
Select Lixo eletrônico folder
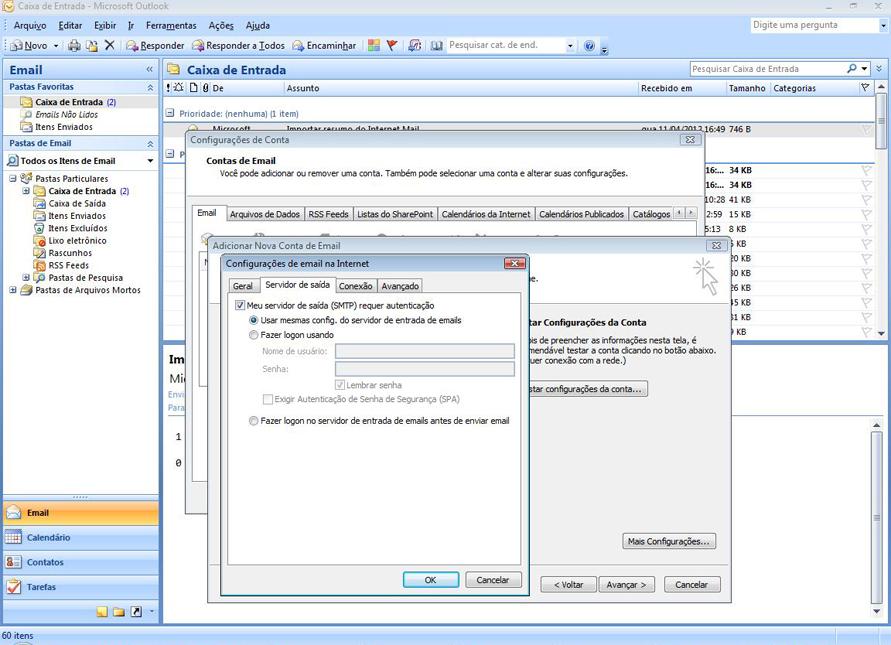pos(77,240)
